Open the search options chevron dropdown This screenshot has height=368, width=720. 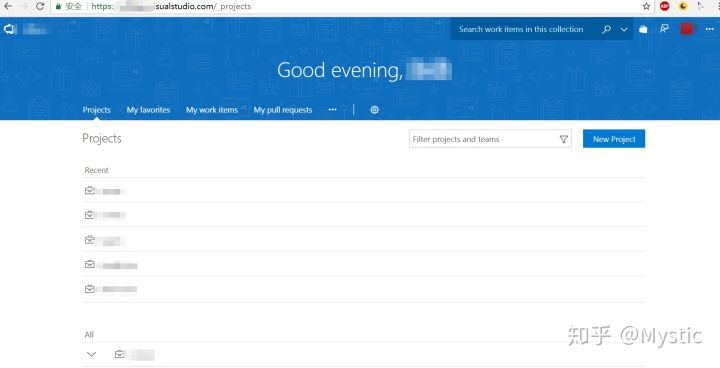pyautogui.click(x=624, y=29)
